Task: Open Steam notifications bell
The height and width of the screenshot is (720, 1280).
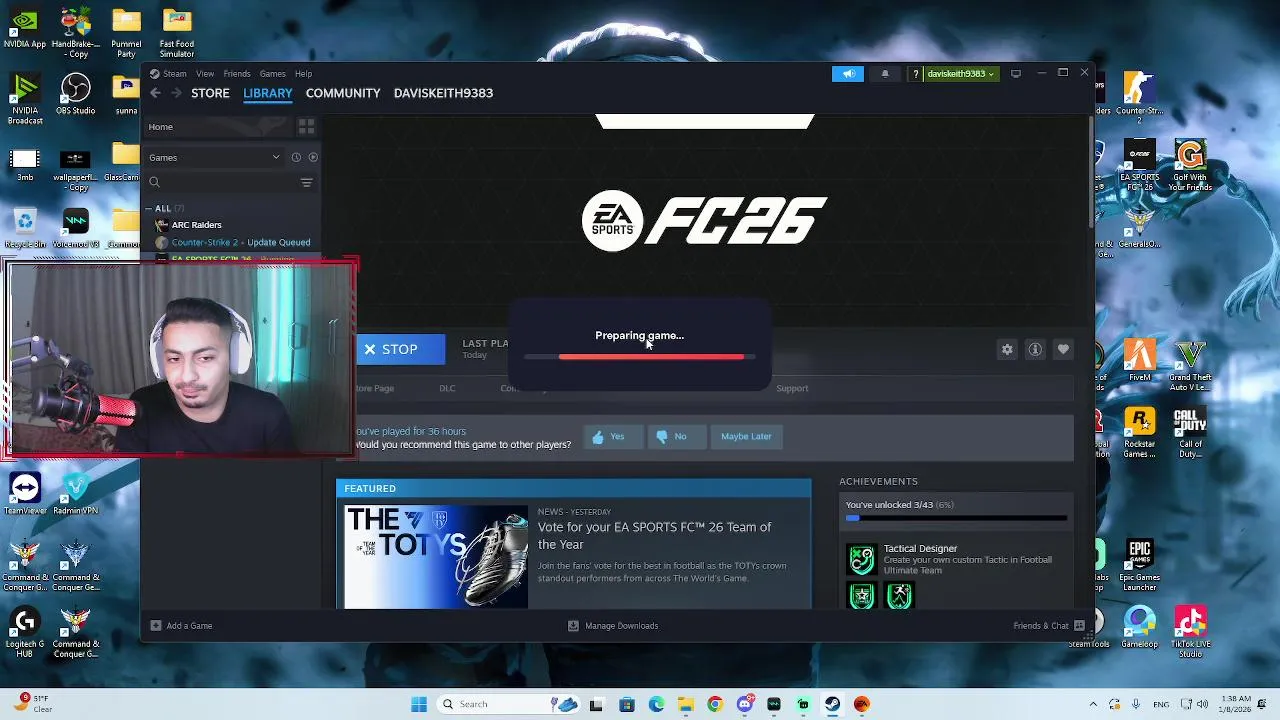Action: click(x=884, y=73)
